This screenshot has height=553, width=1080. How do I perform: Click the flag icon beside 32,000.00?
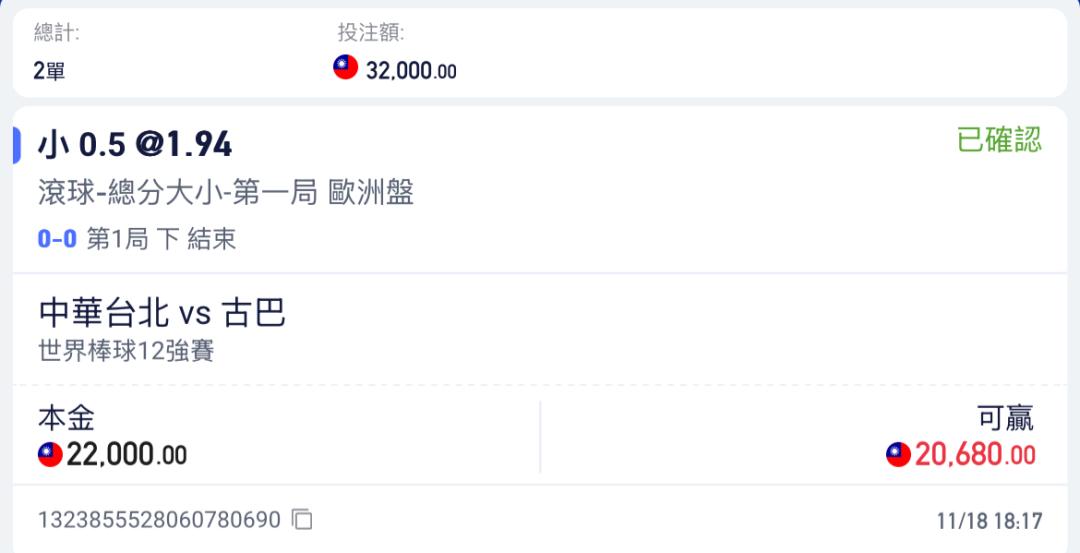click(346, 67)
